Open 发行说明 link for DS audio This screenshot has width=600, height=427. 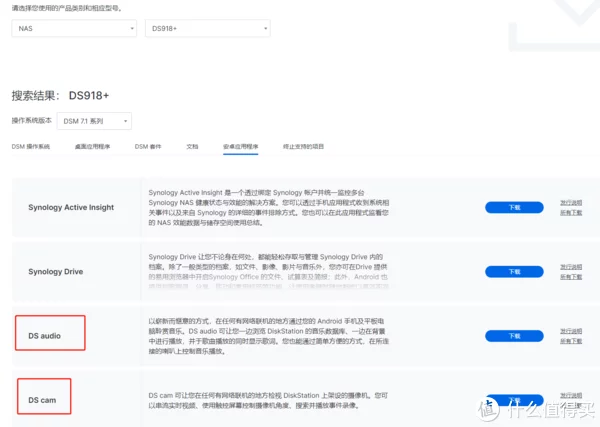click(x=571, y=331)
